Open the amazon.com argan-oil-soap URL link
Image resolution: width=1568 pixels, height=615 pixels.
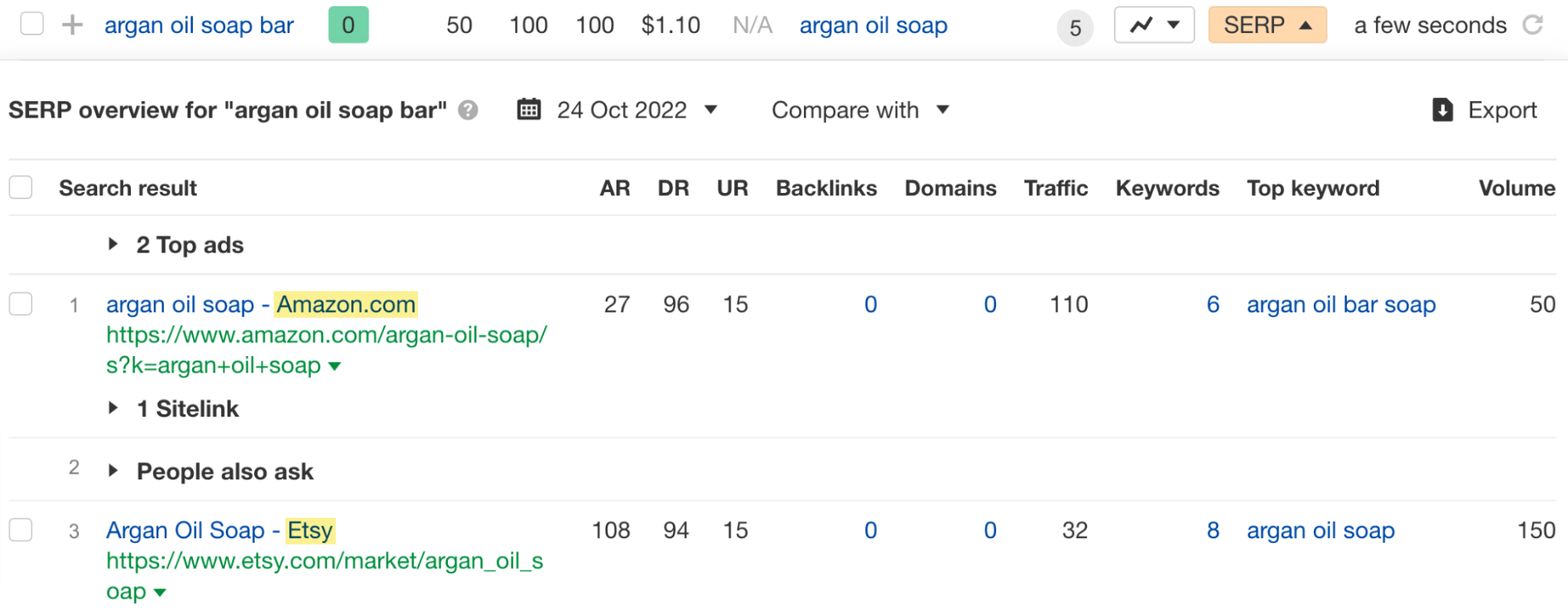326,350
